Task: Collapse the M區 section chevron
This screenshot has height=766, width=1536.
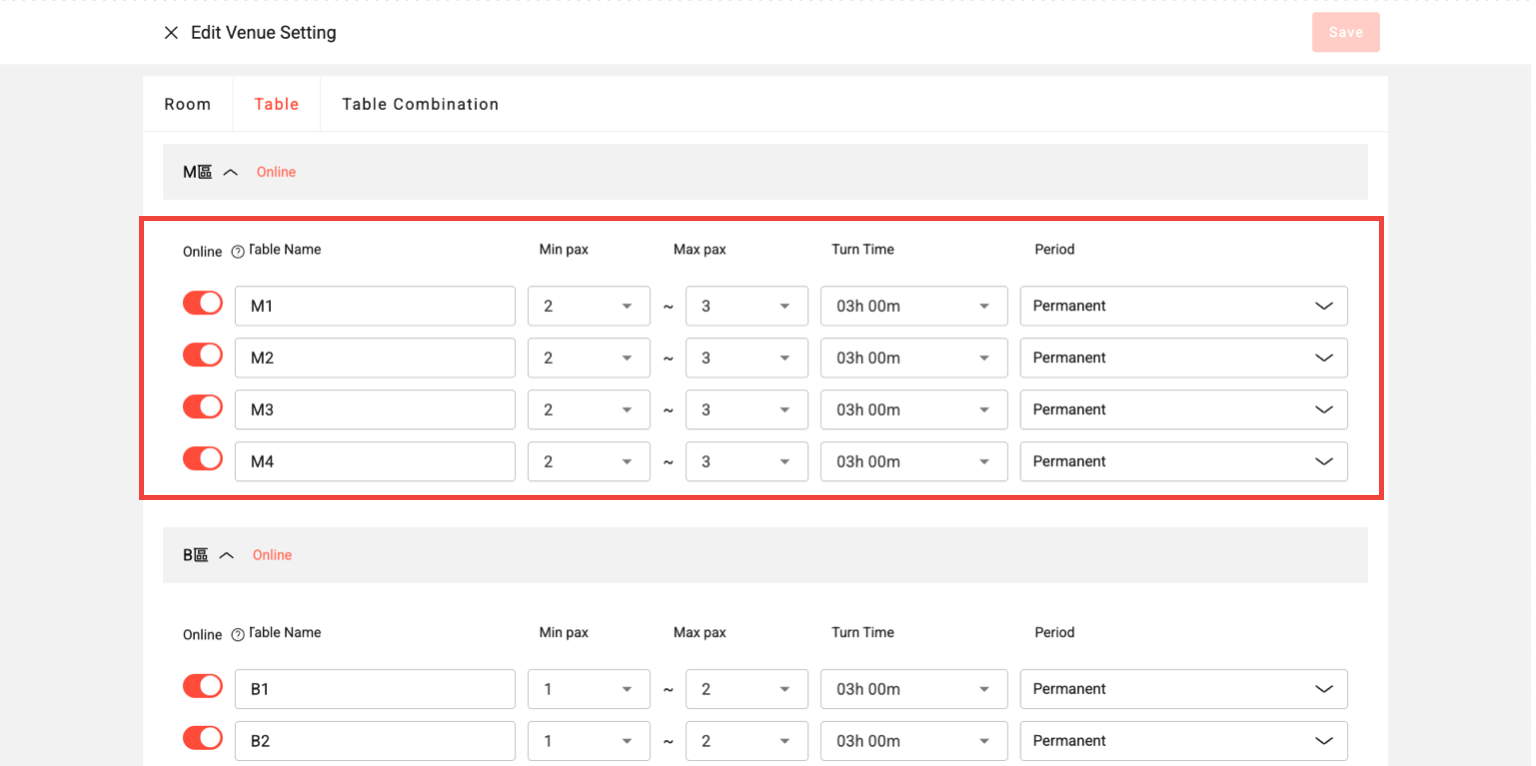Action: (231, 172)
